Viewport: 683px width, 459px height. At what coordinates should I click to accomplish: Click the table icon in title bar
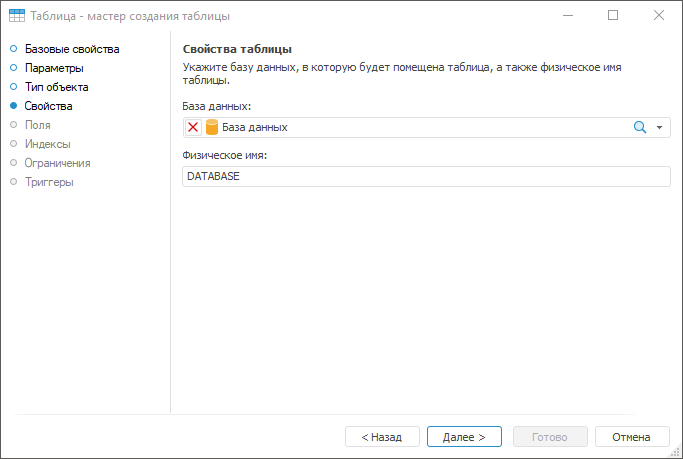pos(17,16)
